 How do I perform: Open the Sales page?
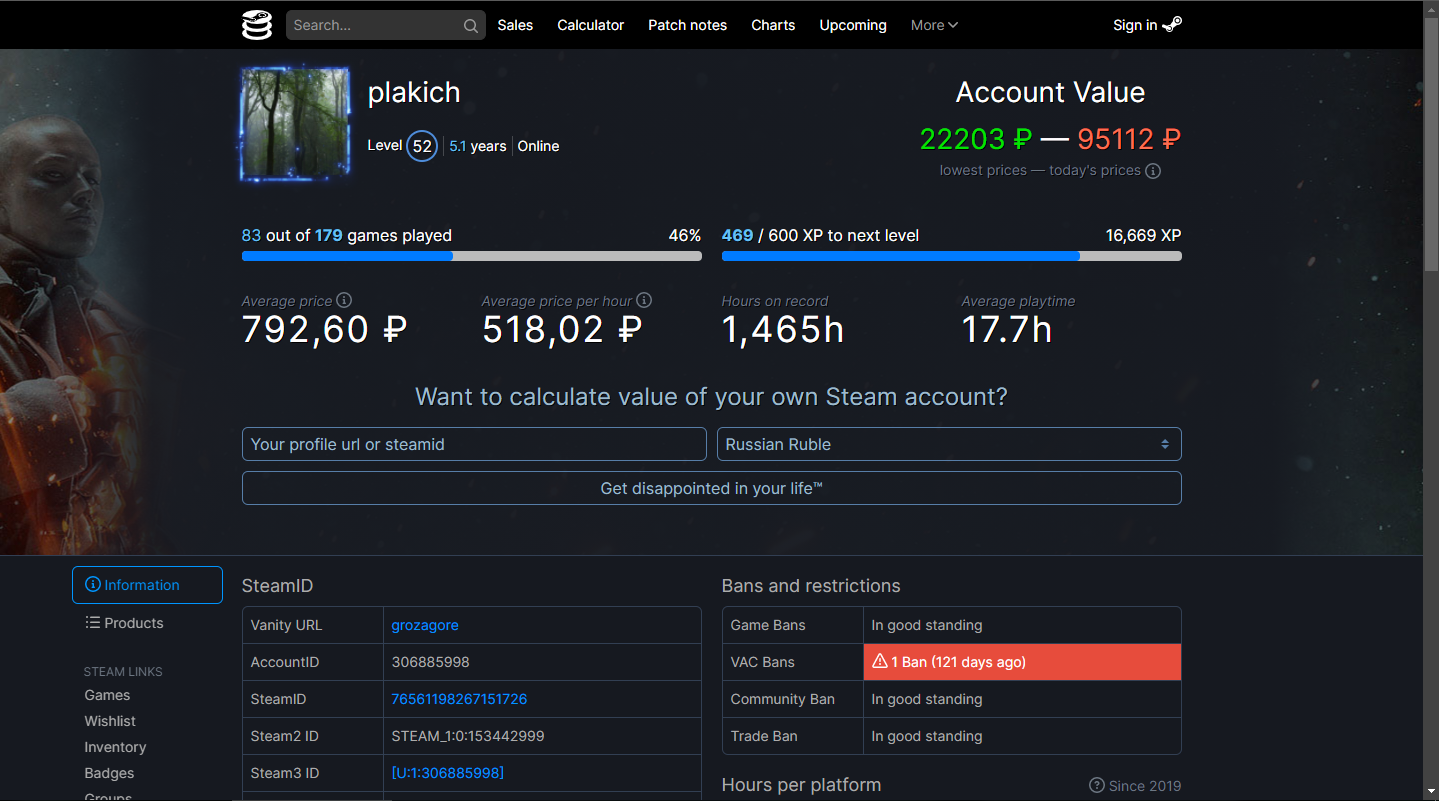tap(515, 25)
